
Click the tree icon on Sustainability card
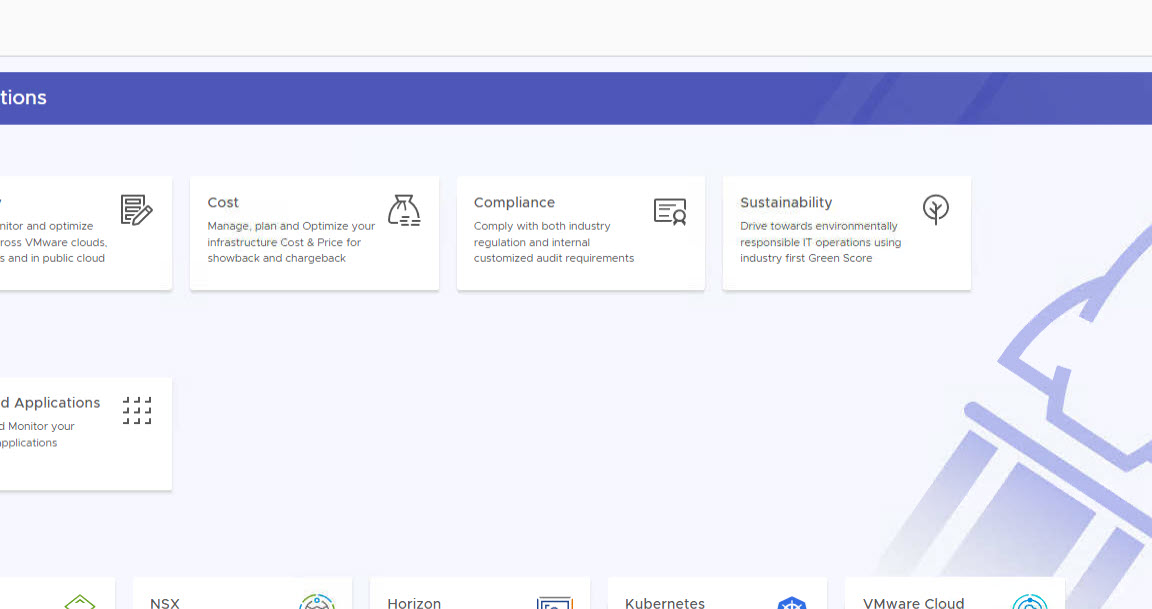[935, 209]
